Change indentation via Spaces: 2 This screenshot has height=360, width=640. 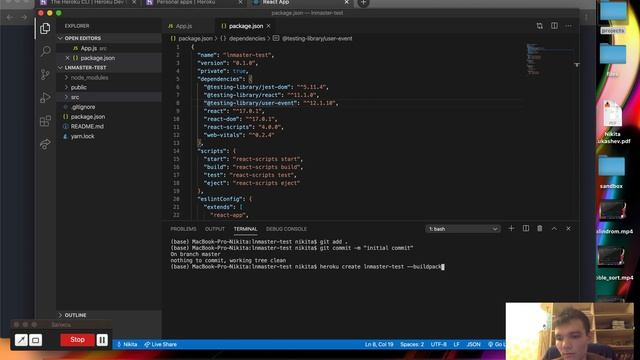pyautogui.click(x=412, y=344)
